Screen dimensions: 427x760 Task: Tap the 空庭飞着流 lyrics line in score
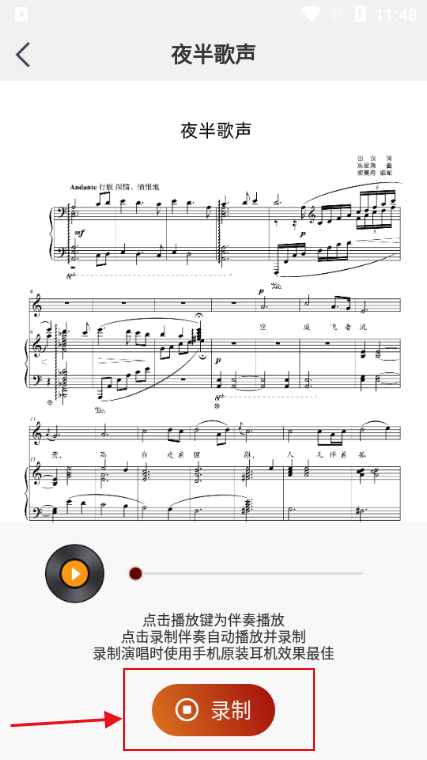pos(313,327)
